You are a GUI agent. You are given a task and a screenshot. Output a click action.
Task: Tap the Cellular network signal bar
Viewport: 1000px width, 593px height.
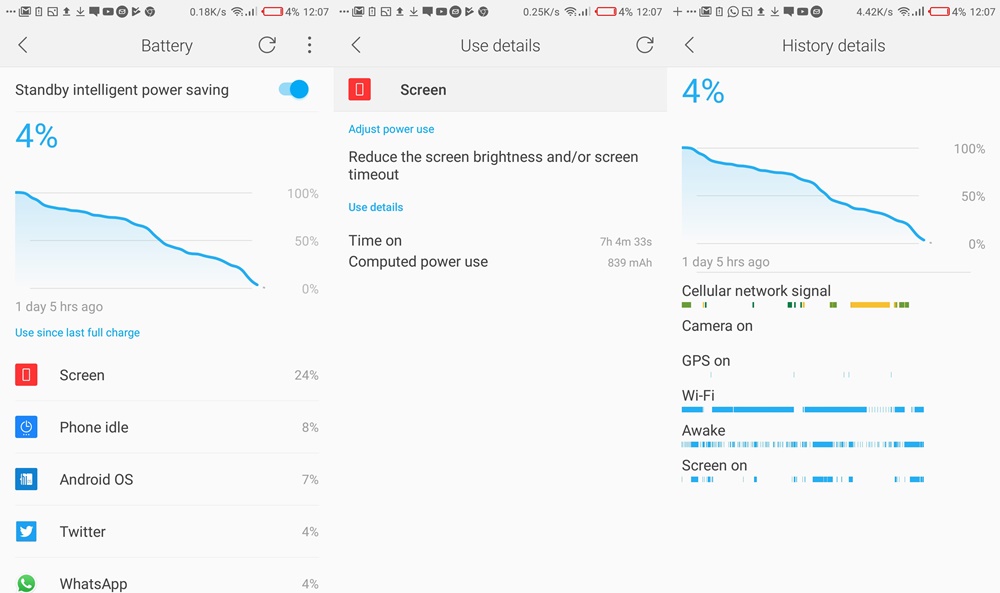click(796, 305)
